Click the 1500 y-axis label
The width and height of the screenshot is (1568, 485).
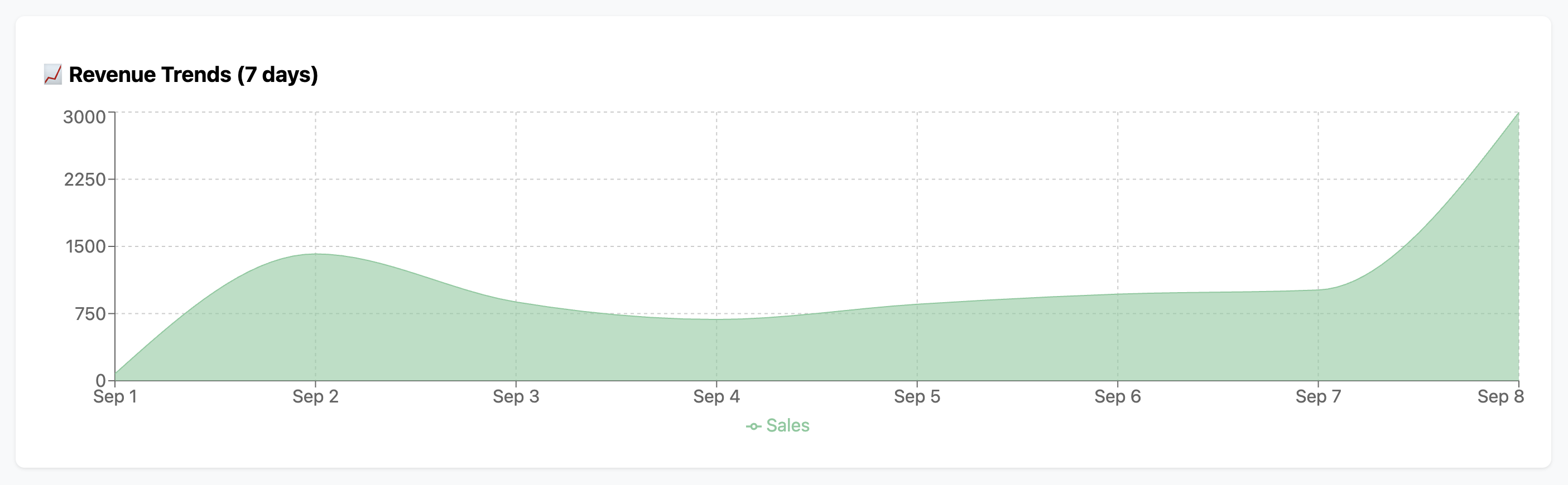(86, 246)
